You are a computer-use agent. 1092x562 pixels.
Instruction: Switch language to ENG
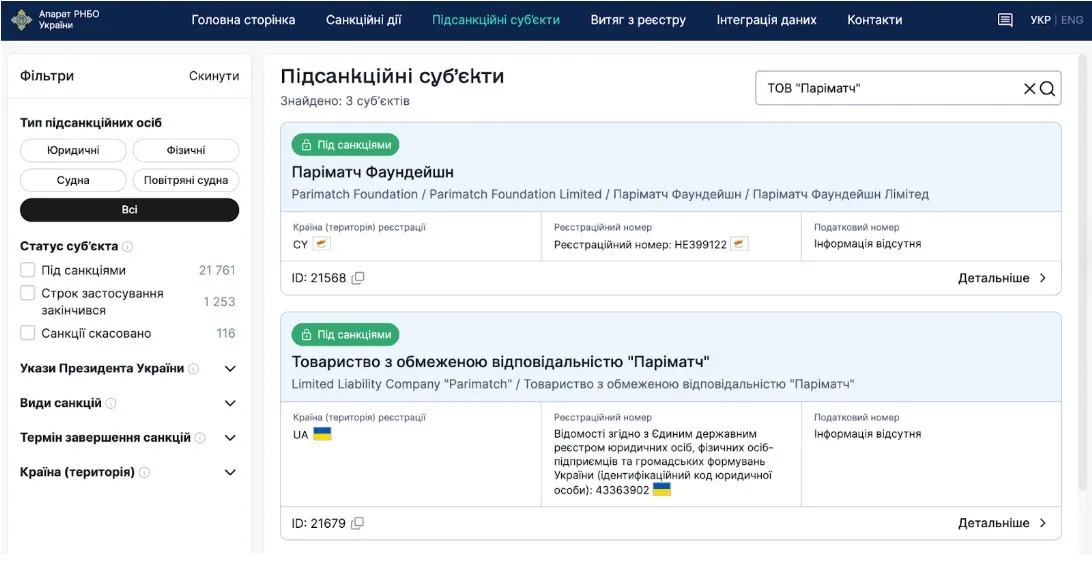point(1072,20)
